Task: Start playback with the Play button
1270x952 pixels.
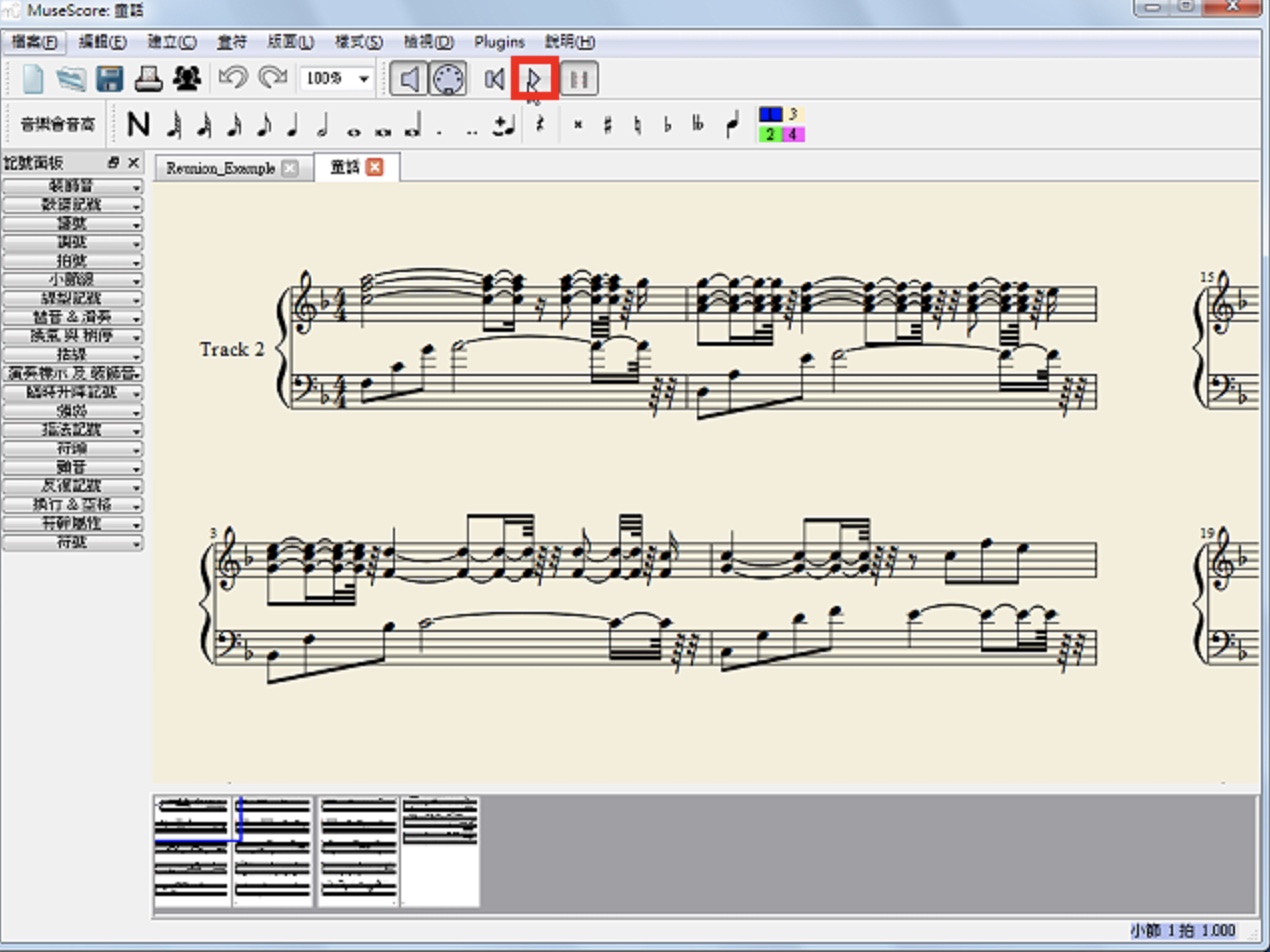Action: tap(533, 78)
